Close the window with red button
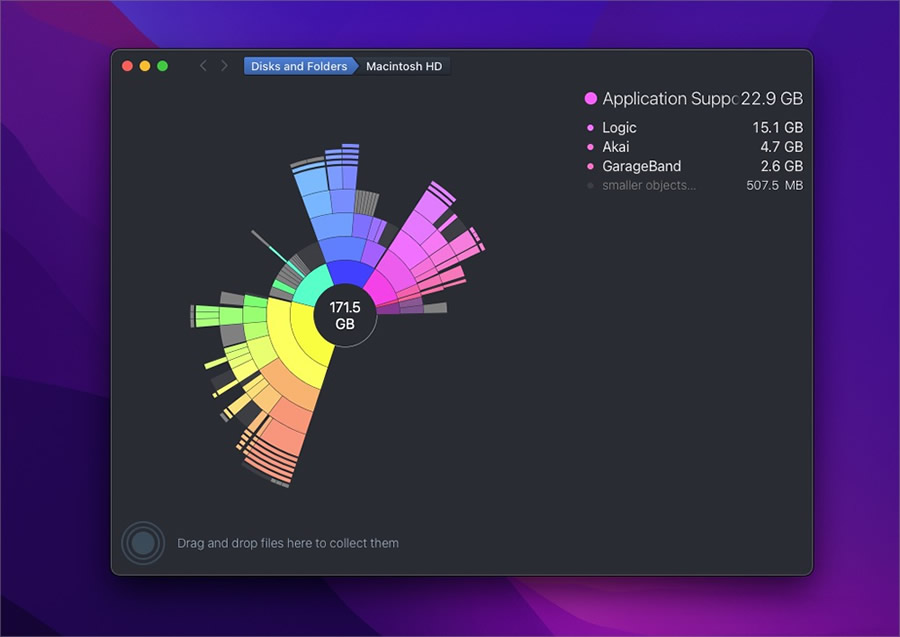 click(127, 66)
